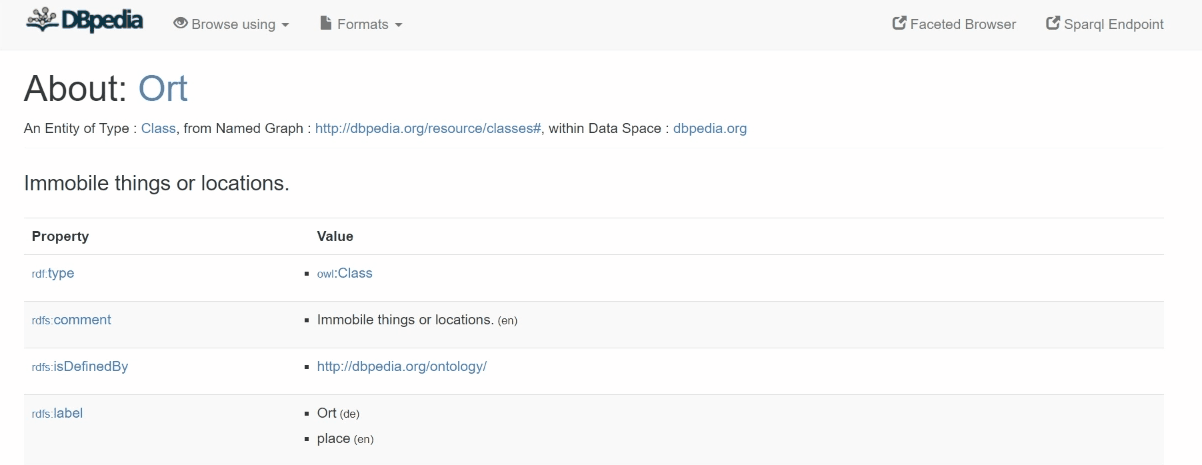Screen dimensions: 1202x465
Task: Open the dbpedia.org/resource/classes# named graph link
Action: click(428, 129)
